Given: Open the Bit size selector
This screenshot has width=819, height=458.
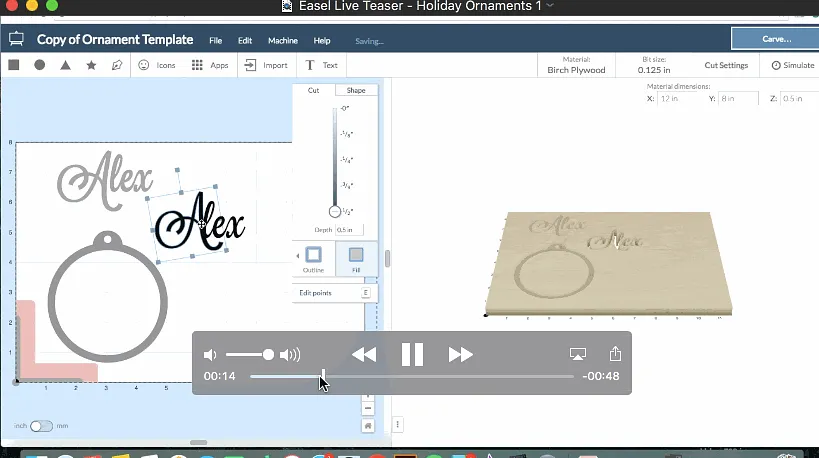Looking at the screenshot, I should point(653,65).
